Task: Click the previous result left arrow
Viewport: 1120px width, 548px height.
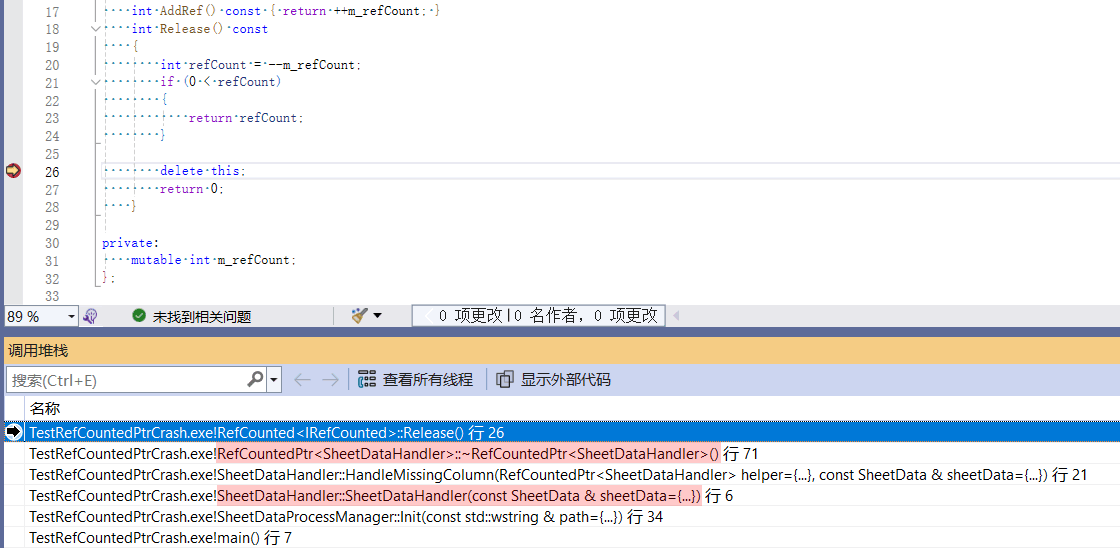Action: (302, 380)
